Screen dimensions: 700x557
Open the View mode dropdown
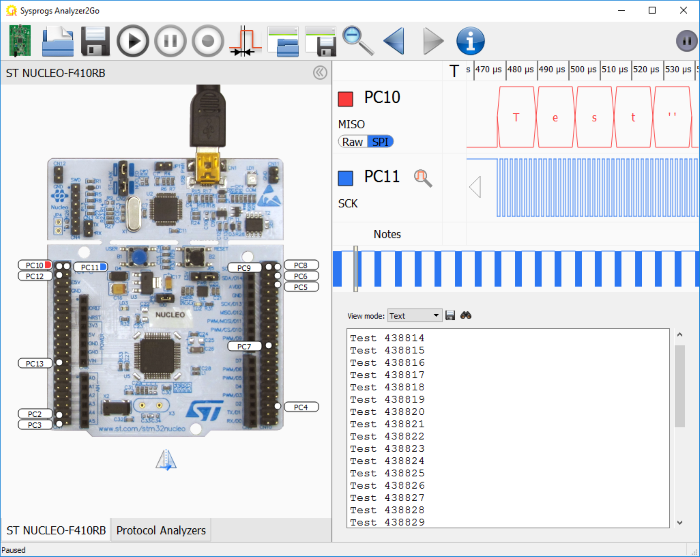(414, 316)
